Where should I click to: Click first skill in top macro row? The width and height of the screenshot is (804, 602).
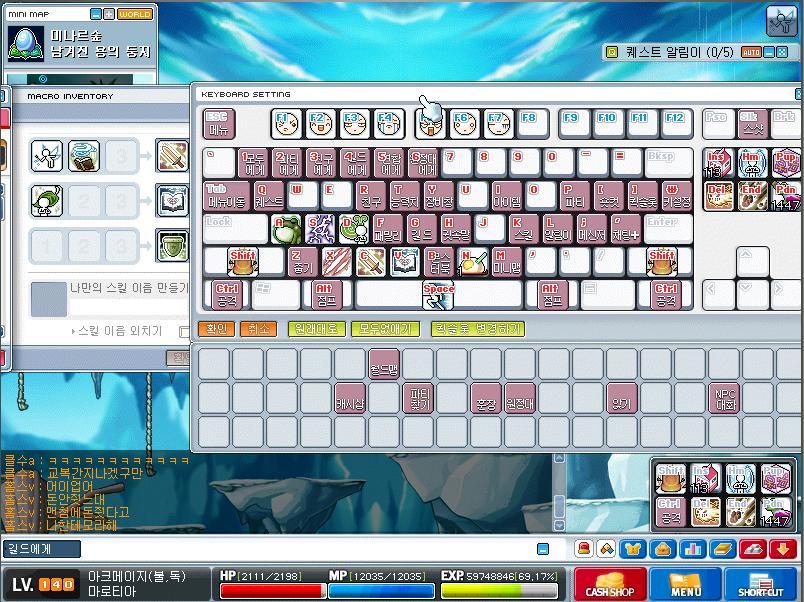pyautogui.click(x=47, y=156)
